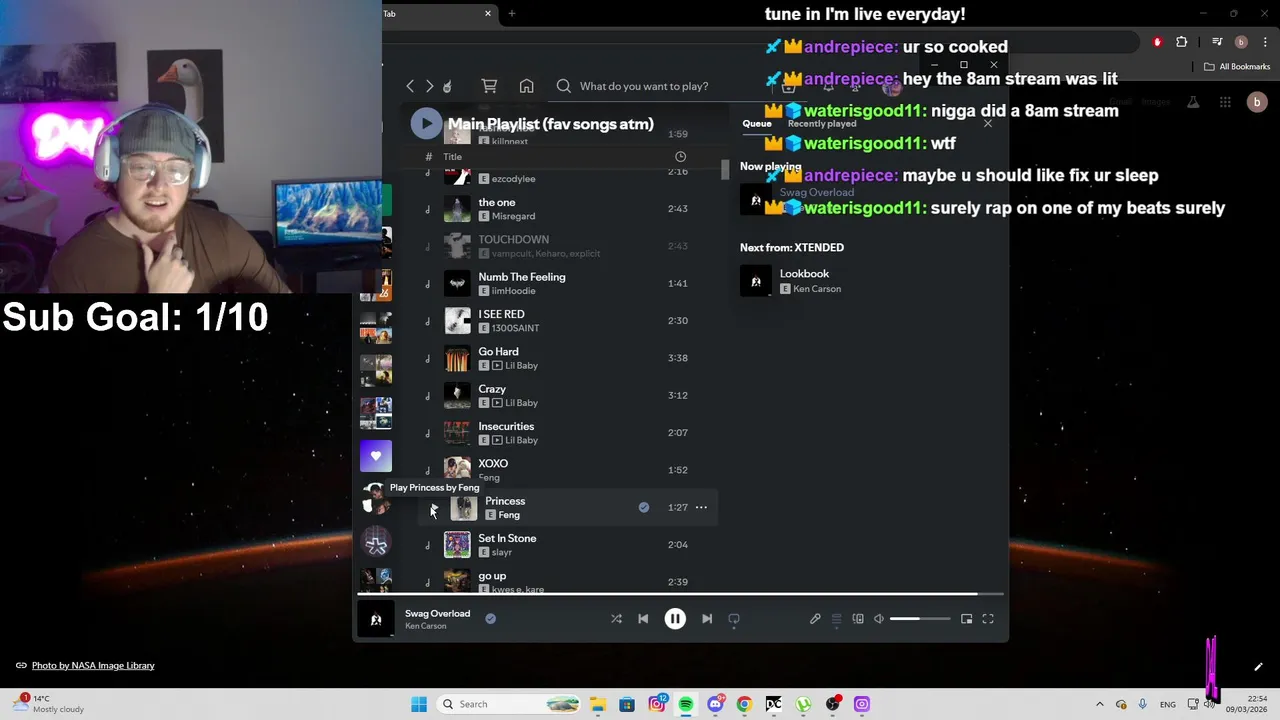Image resolution: width=1280 pixels, height=720 pixels.
Task: Open OBS Studio from the taskbar
Action: pos(832,704)
